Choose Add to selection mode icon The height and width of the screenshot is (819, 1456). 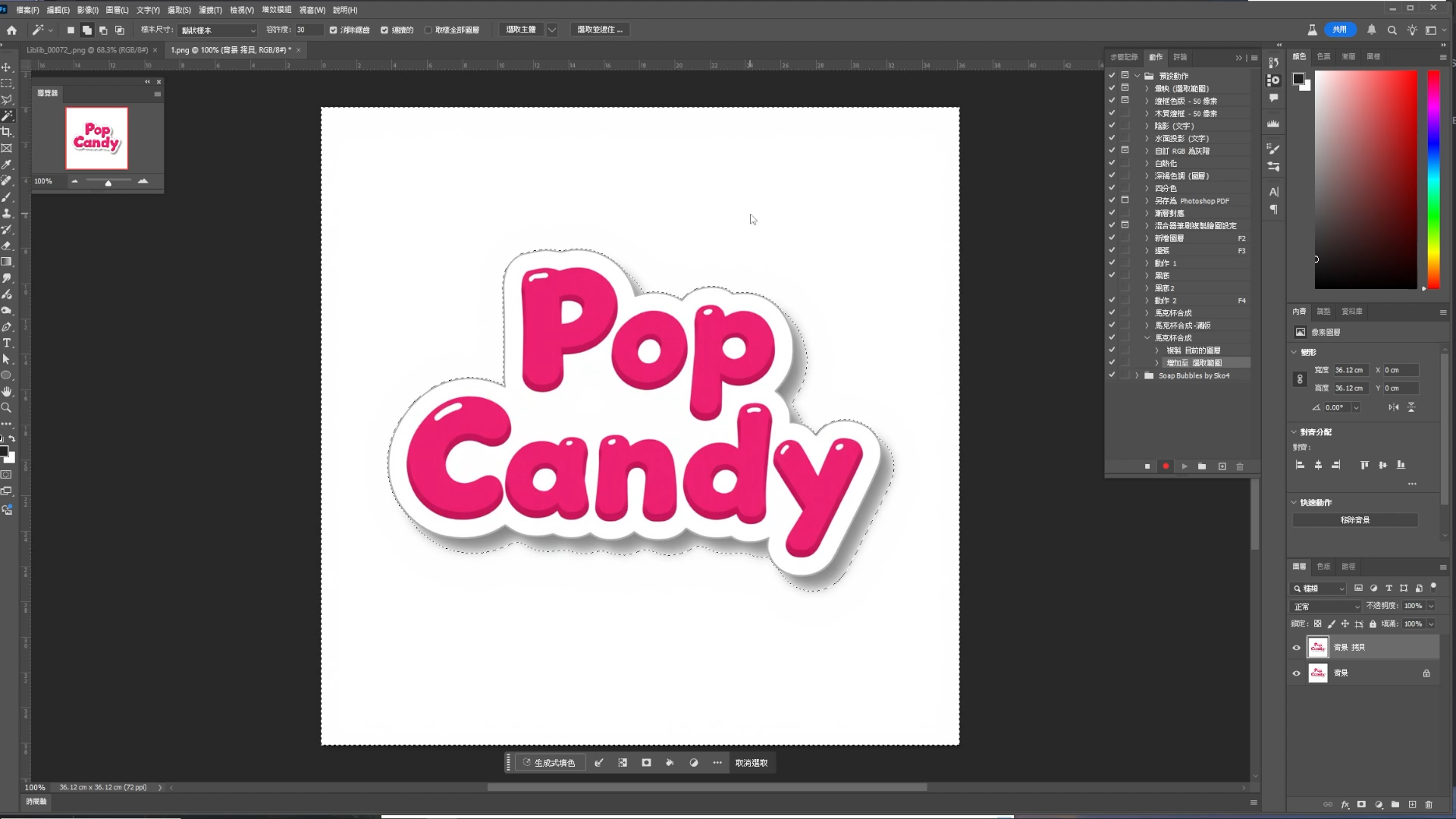tap(86, 30)
